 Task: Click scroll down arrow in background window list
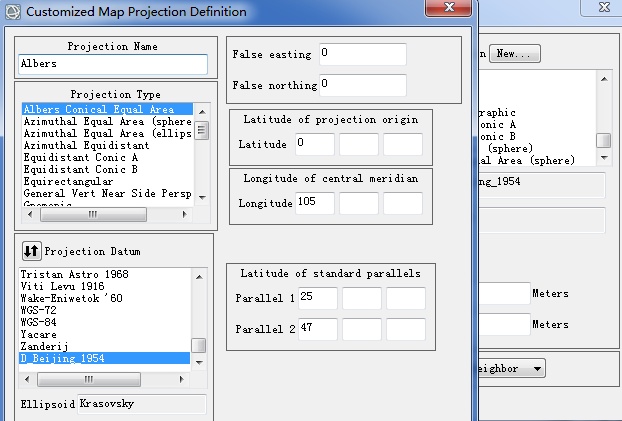coord(604,158)
